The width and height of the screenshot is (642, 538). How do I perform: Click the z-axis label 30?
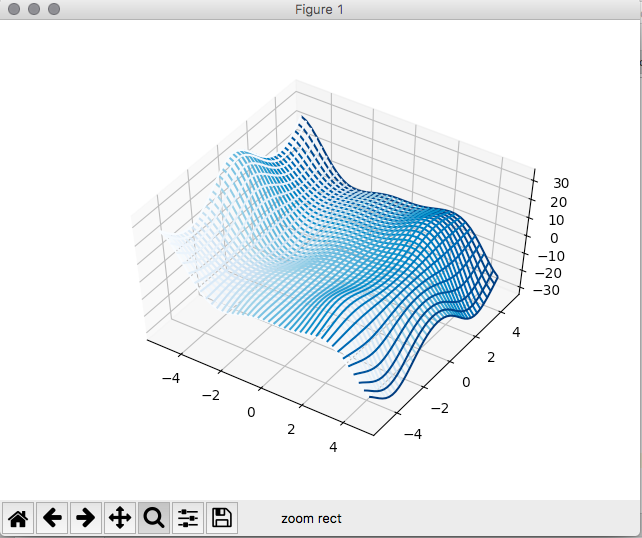point(561,183)
